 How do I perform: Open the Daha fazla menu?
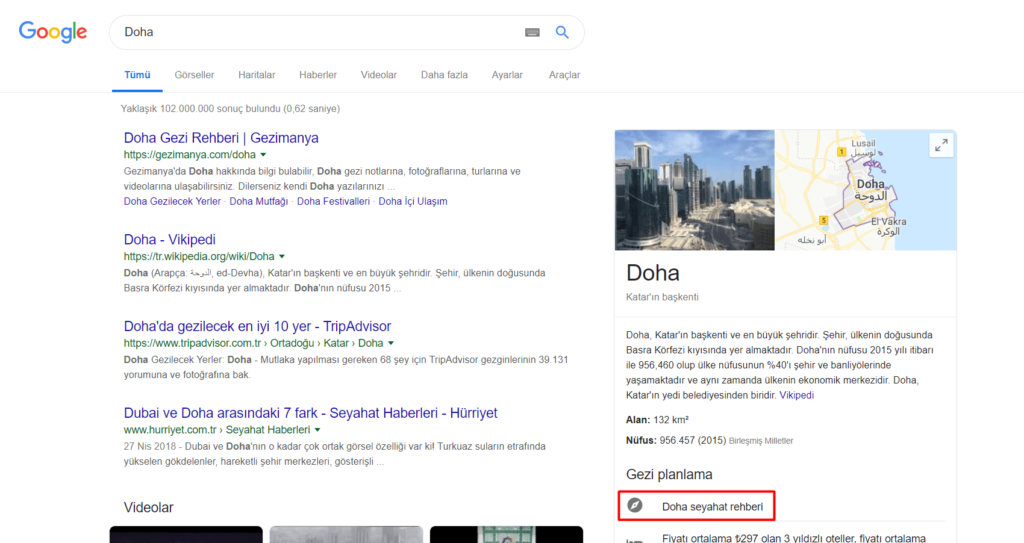point(444,75)
